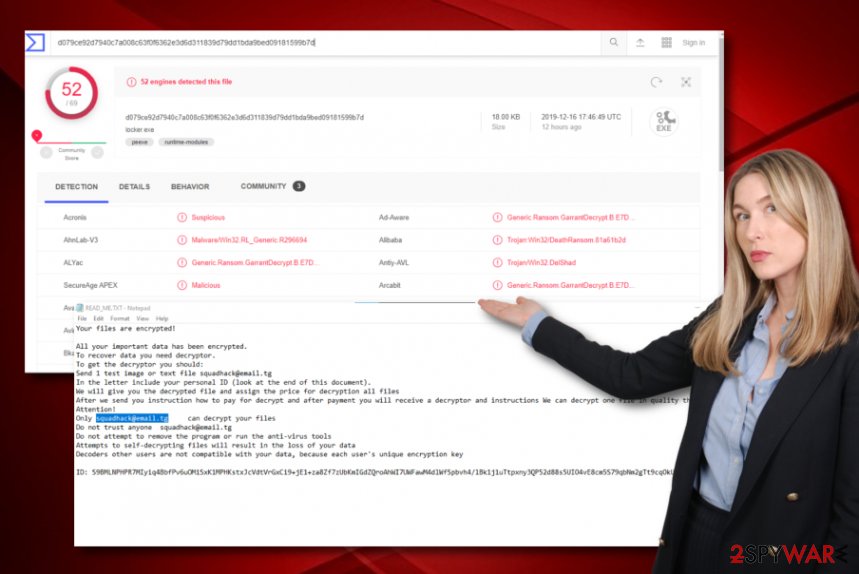Click the VirusTotal logo icon
Viewport: 859px width, 574px height.
pyautogui.click(x=36, y=42)
